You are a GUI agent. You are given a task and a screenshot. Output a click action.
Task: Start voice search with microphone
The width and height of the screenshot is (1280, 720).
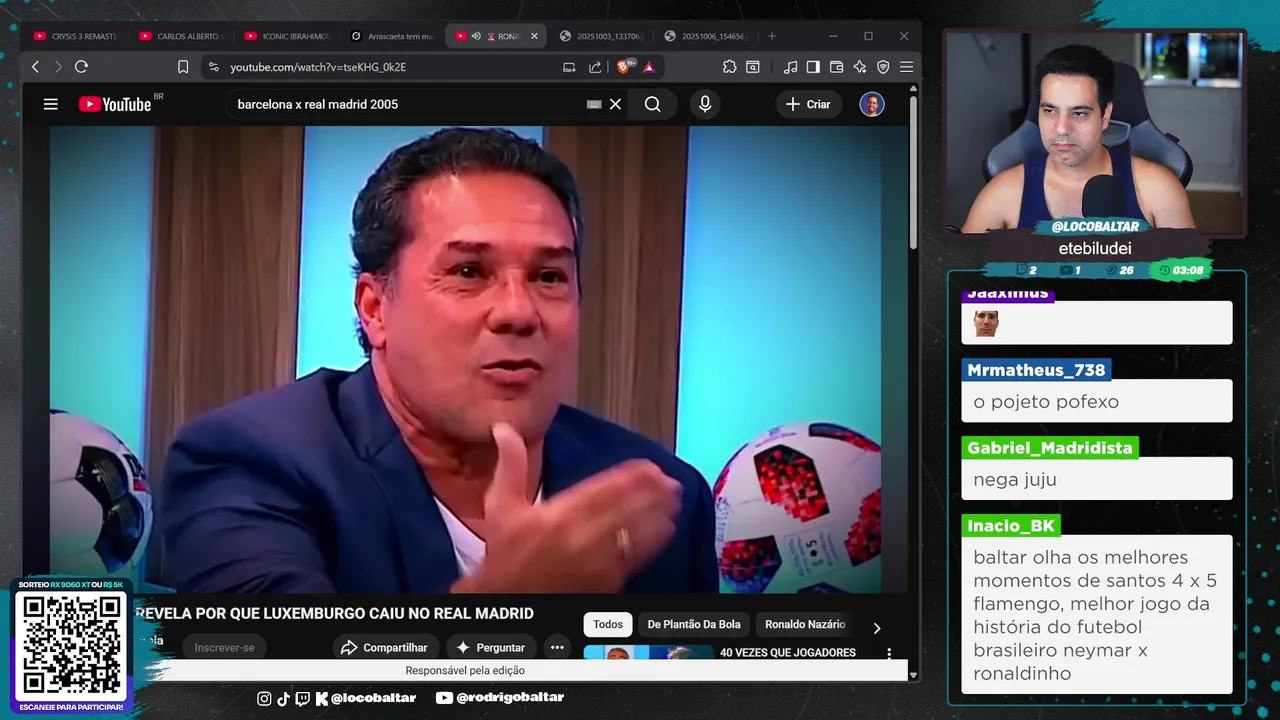click(705, 104)
